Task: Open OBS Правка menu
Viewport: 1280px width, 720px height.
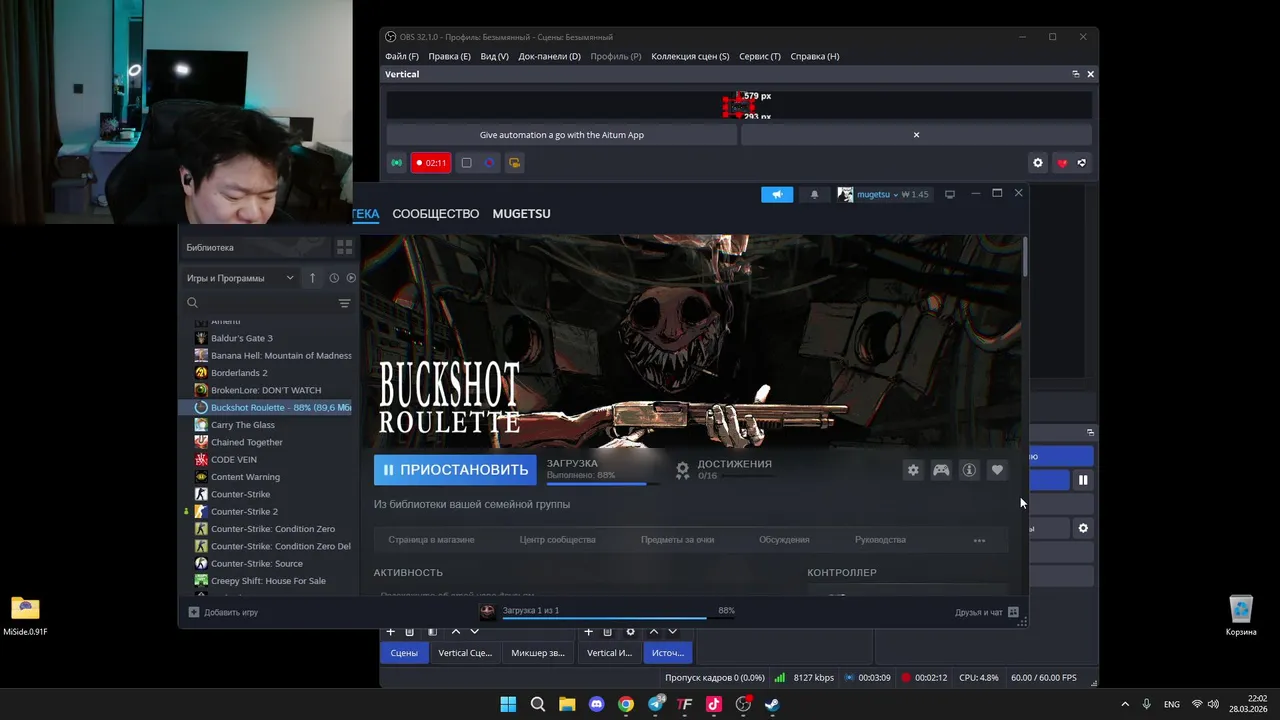Action: pyautogui.click(x=449, y=56)
